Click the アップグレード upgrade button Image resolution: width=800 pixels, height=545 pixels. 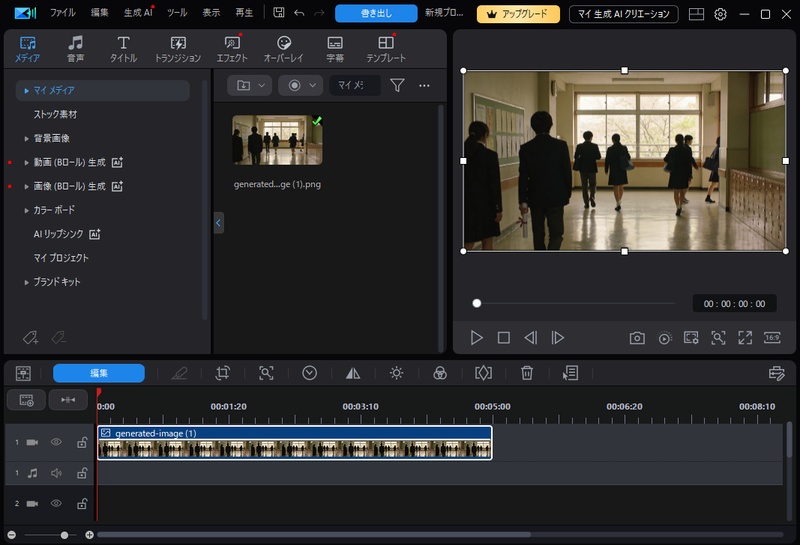[518, 14]
